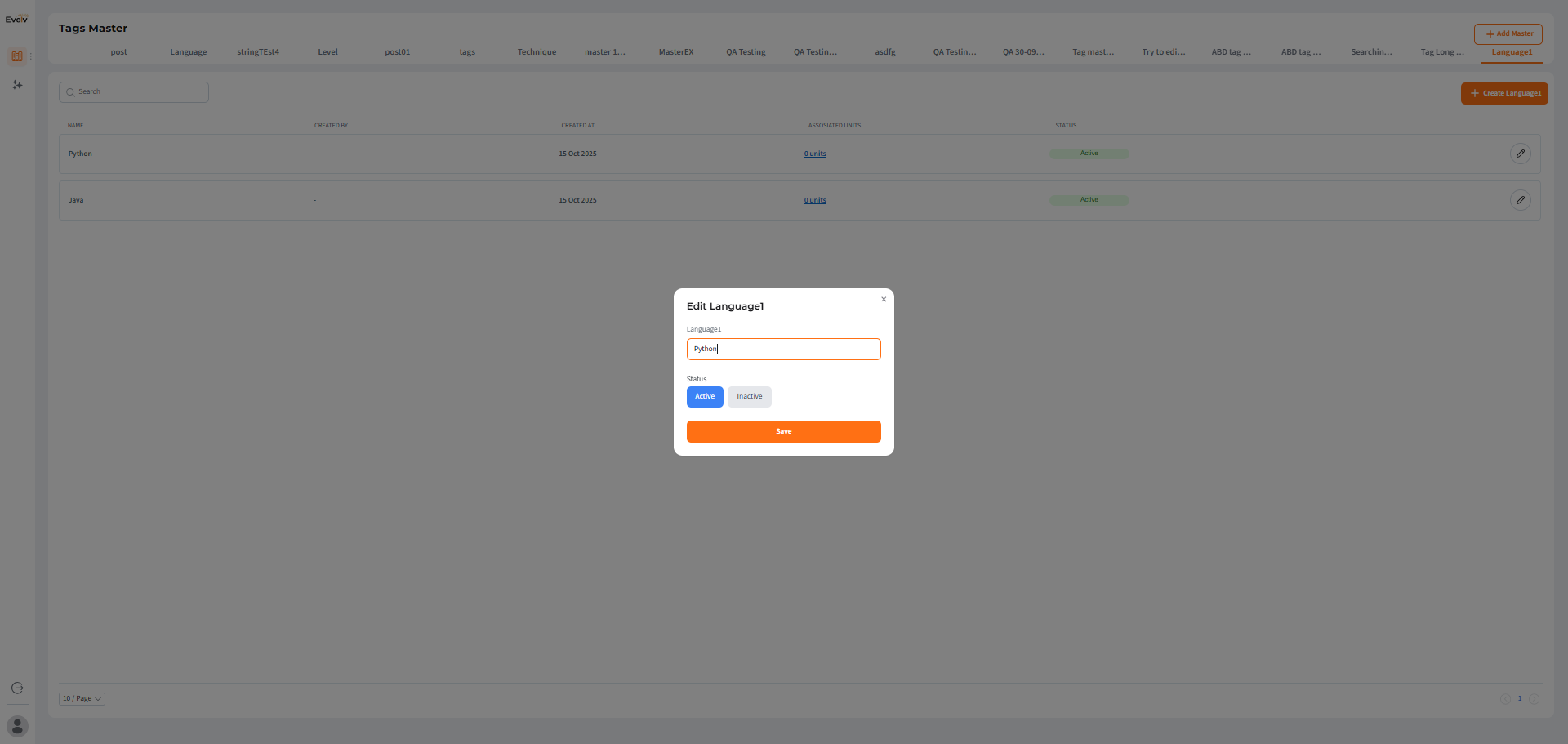1568x744 pixels.
Task: Open the stringTEst4 tab
Action: coord(258,52)
